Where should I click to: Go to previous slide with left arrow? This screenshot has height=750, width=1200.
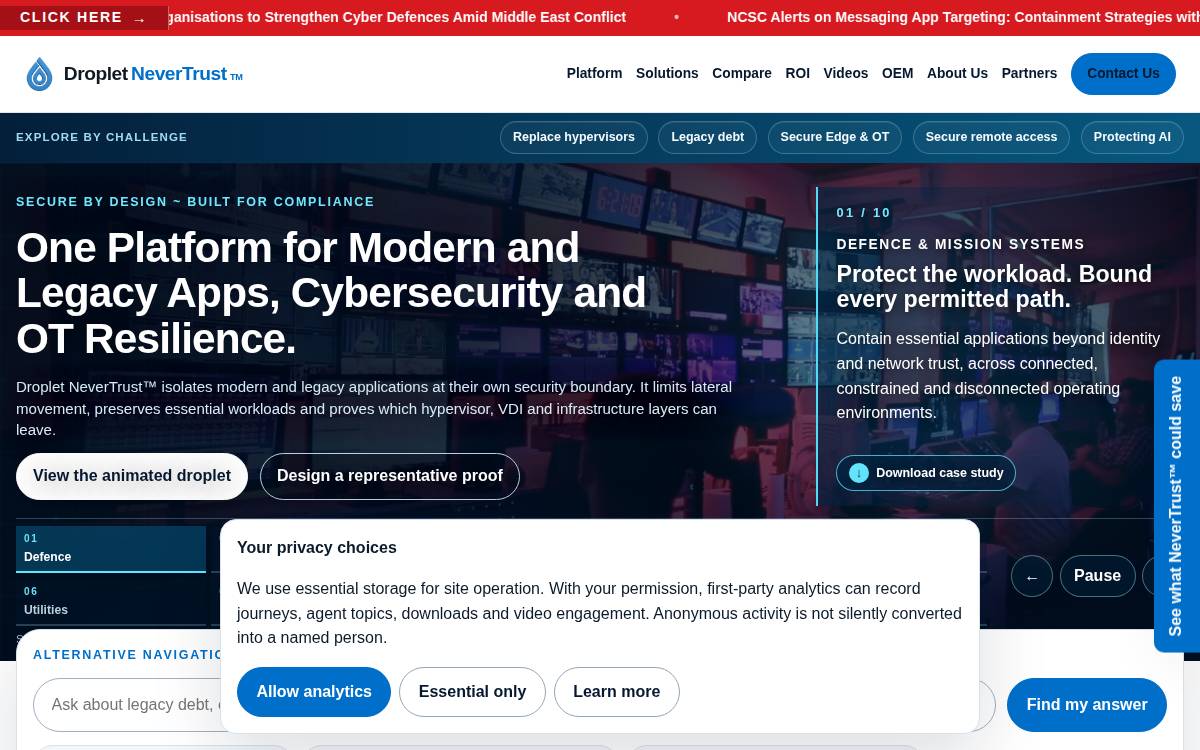tap(1032, 576)
